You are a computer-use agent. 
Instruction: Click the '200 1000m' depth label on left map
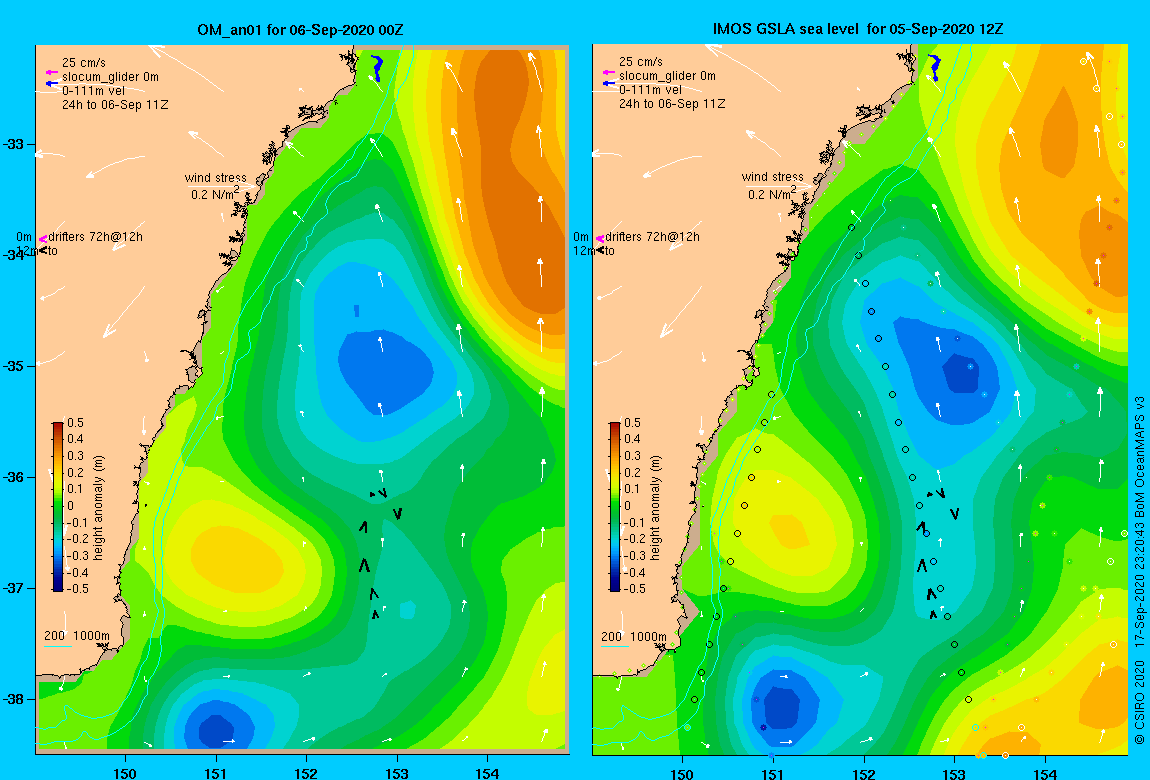[77, 636]
